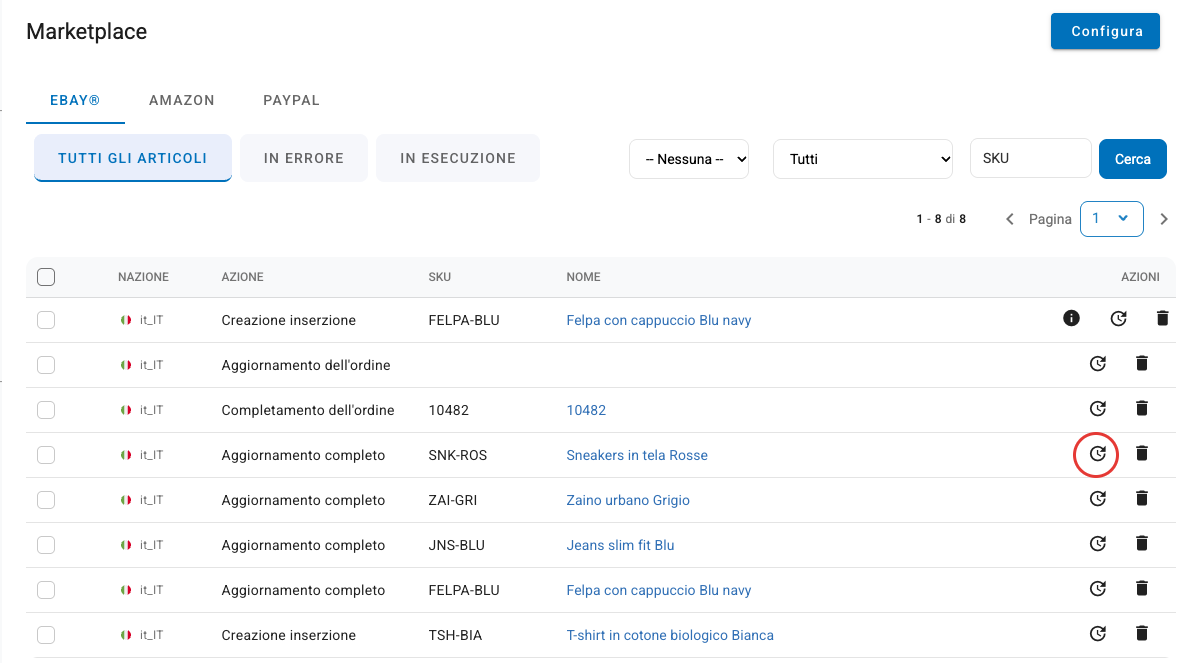The width and height of the screenshot is (1182, 663).
Task: Click the NAZIONE column header
Action: (143, 277)
